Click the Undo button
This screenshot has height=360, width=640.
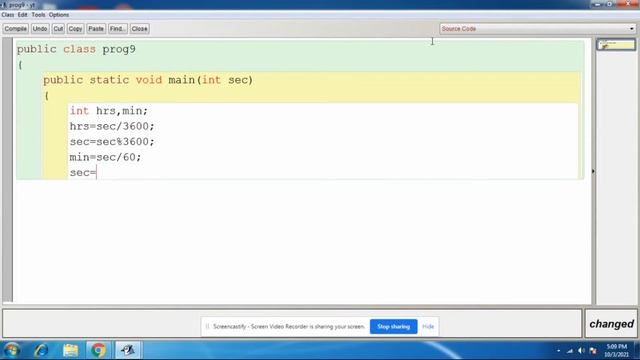(40, 29)
